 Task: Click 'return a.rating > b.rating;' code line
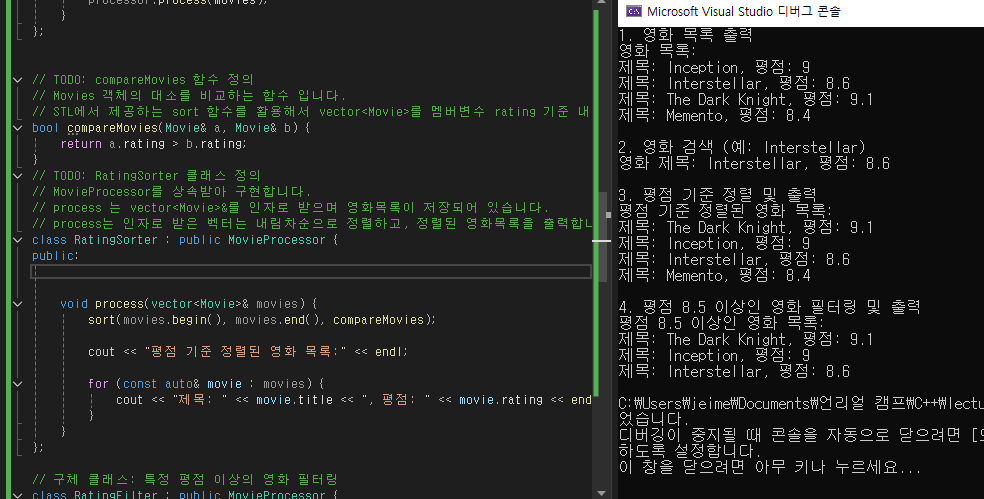(154, 144)
